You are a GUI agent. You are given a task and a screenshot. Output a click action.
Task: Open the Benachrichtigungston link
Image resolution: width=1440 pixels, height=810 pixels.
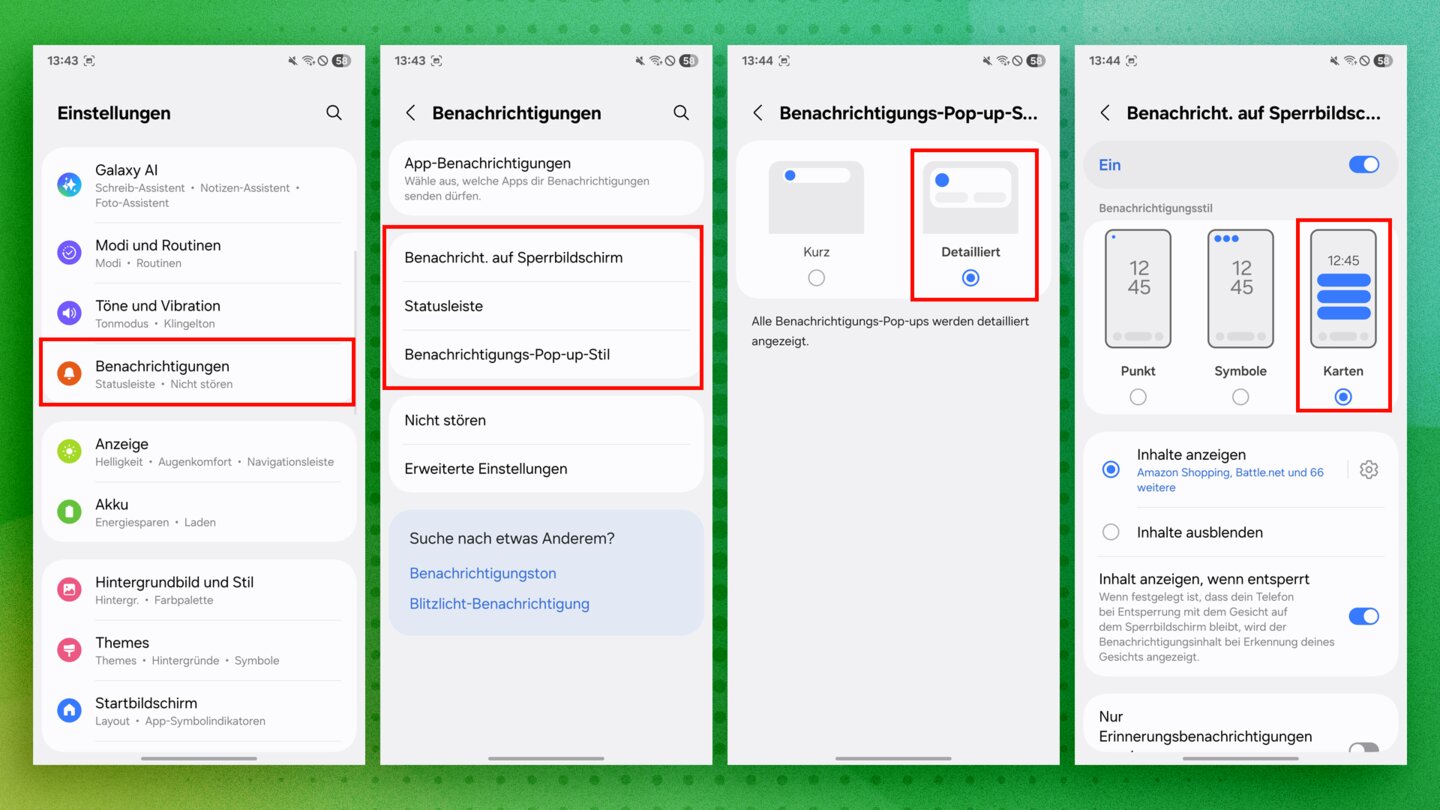483,573
